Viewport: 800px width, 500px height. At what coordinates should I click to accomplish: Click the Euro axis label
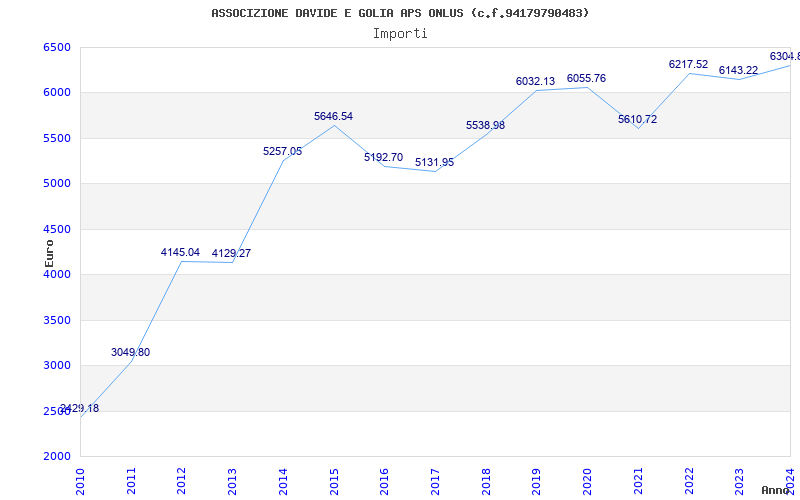49,253
